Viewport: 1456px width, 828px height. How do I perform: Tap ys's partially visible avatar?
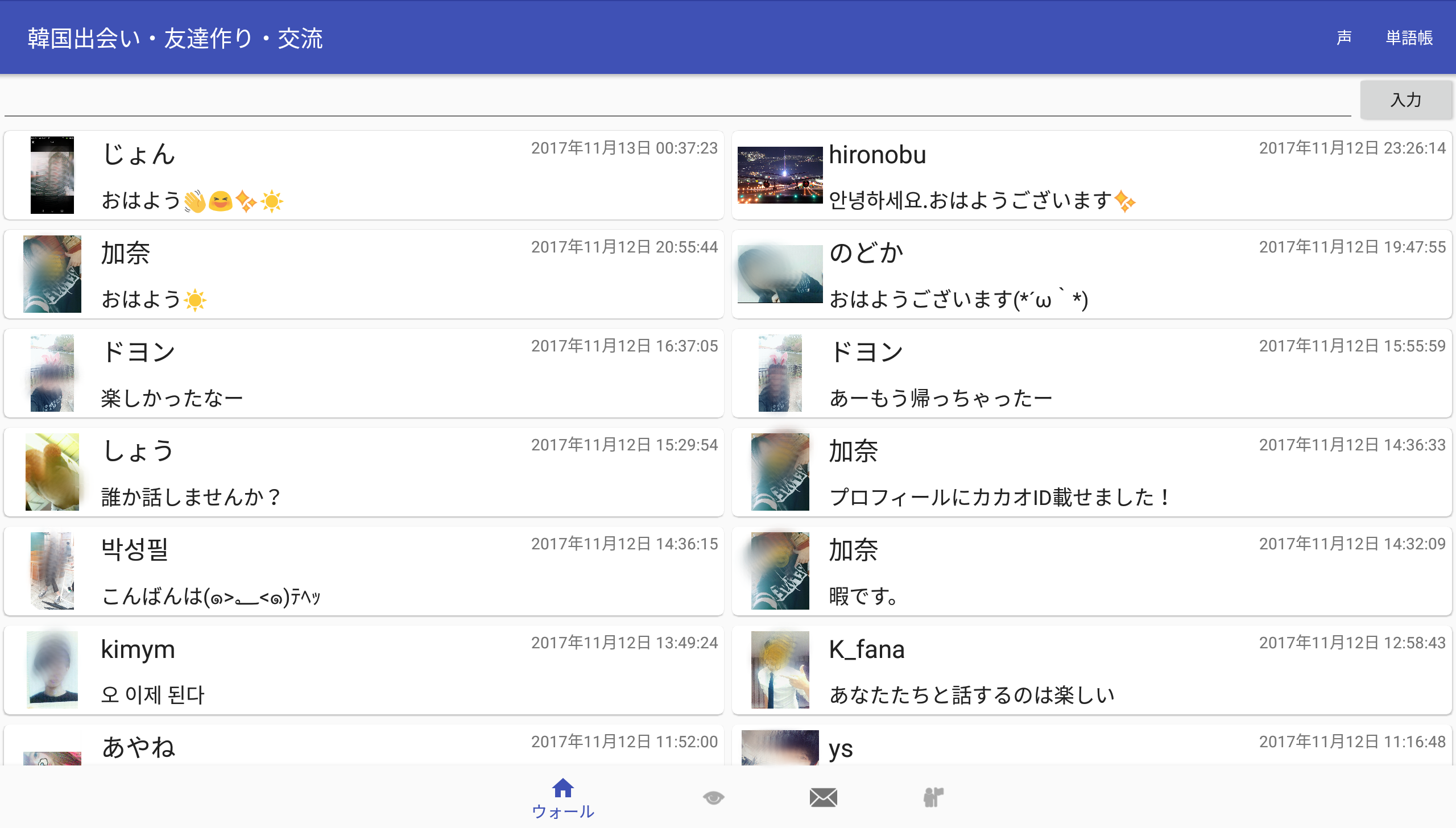pyautogui.click(x=780, y=747)
